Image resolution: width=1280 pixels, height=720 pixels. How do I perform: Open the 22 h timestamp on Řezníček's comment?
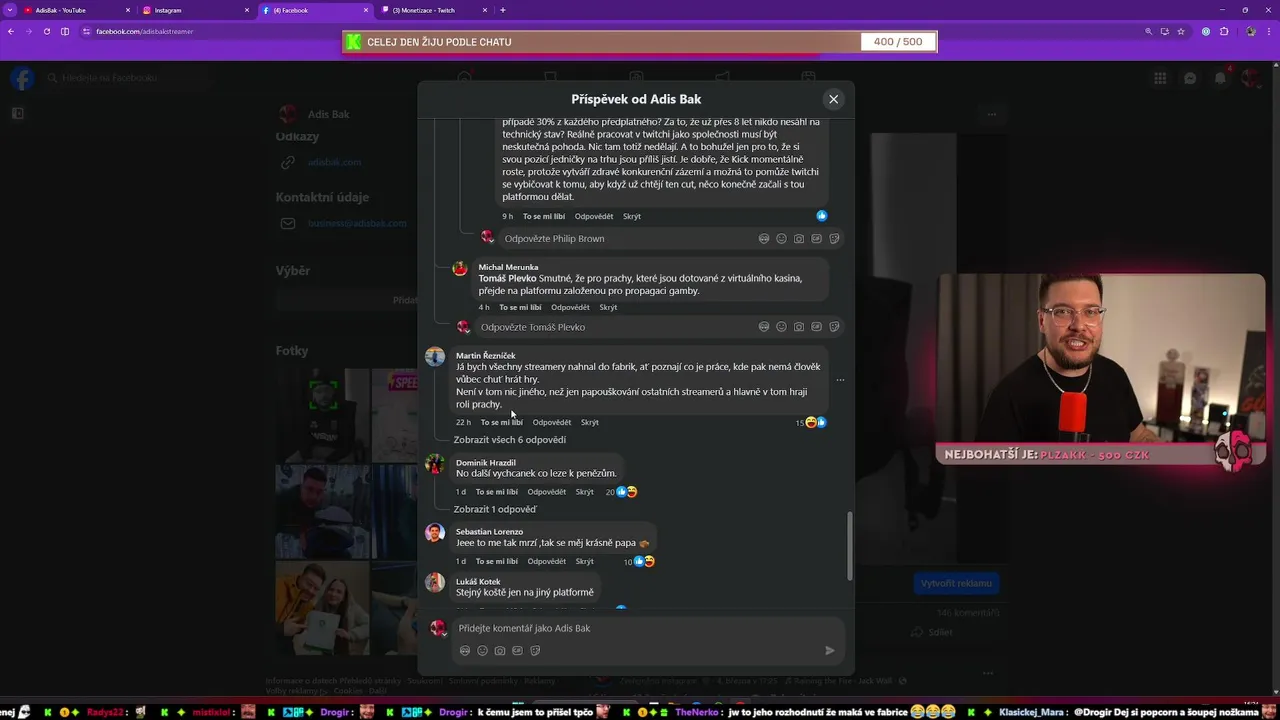[x=463, y=422]
